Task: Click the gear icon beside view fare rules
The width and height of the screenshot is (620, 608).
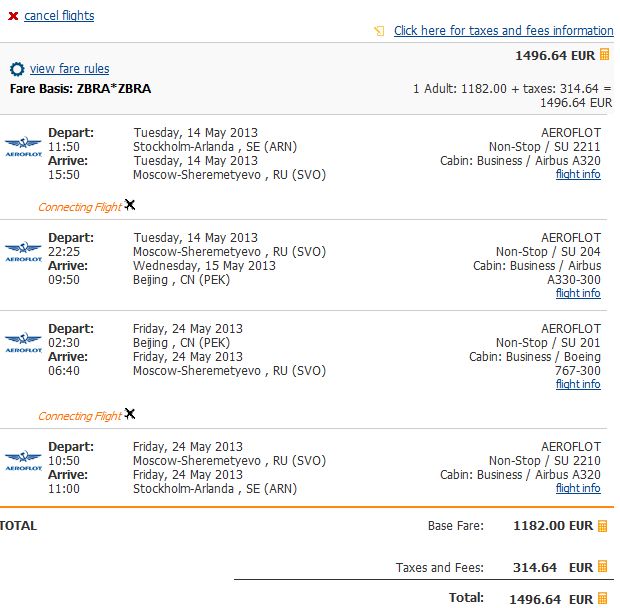Action: [x=17, y=69]
